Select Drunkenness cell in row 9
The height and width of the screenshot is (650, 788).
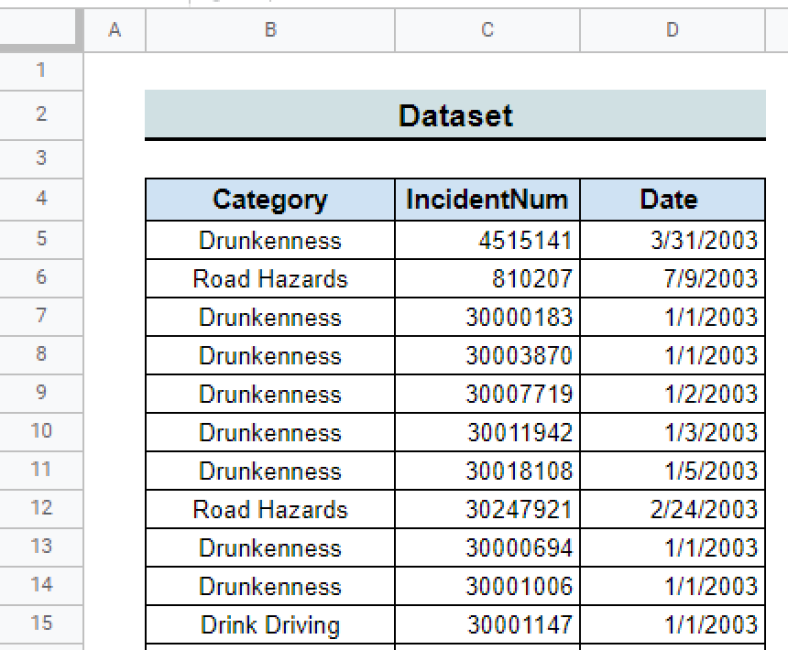[x=270, y=394]
